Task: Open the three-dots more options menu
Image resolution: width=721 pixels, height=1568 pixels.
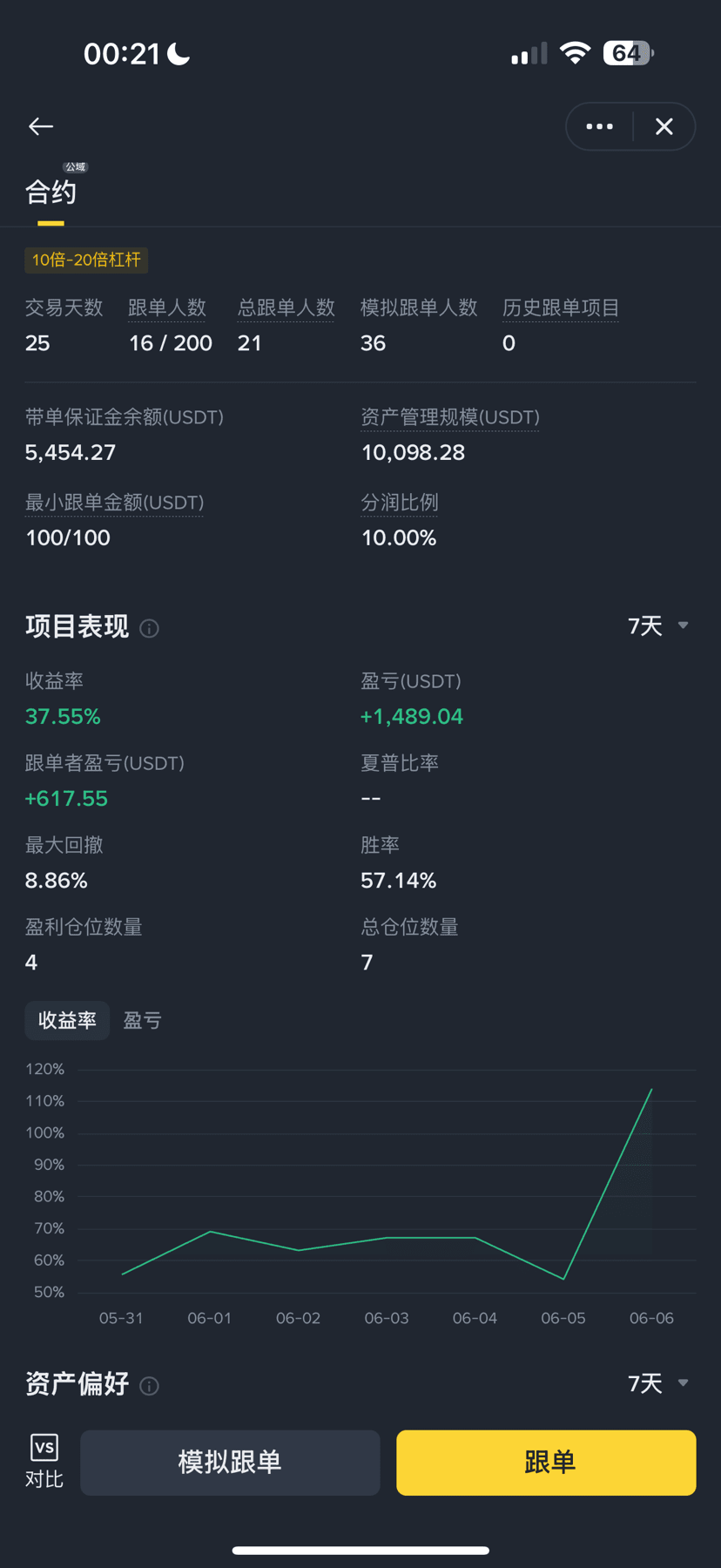Action: point(599,126)
